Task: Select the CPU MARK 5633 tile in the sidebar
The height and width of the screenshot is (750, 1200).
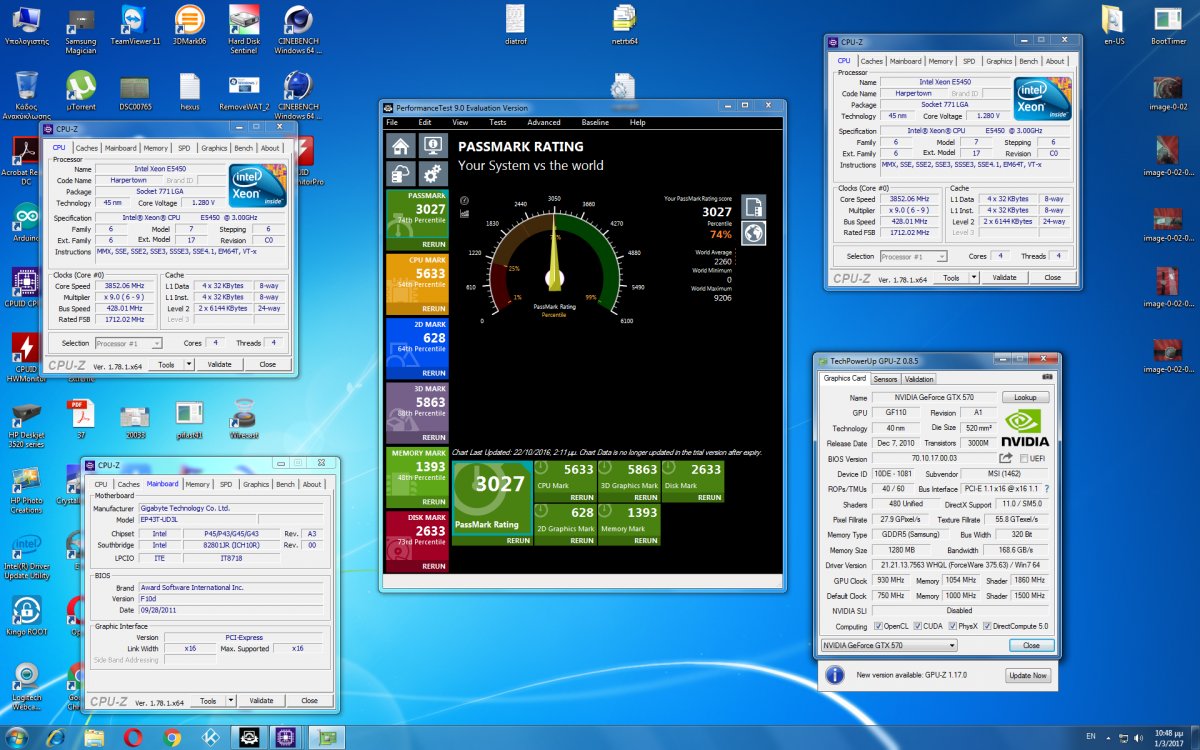Action: (416, 283)
